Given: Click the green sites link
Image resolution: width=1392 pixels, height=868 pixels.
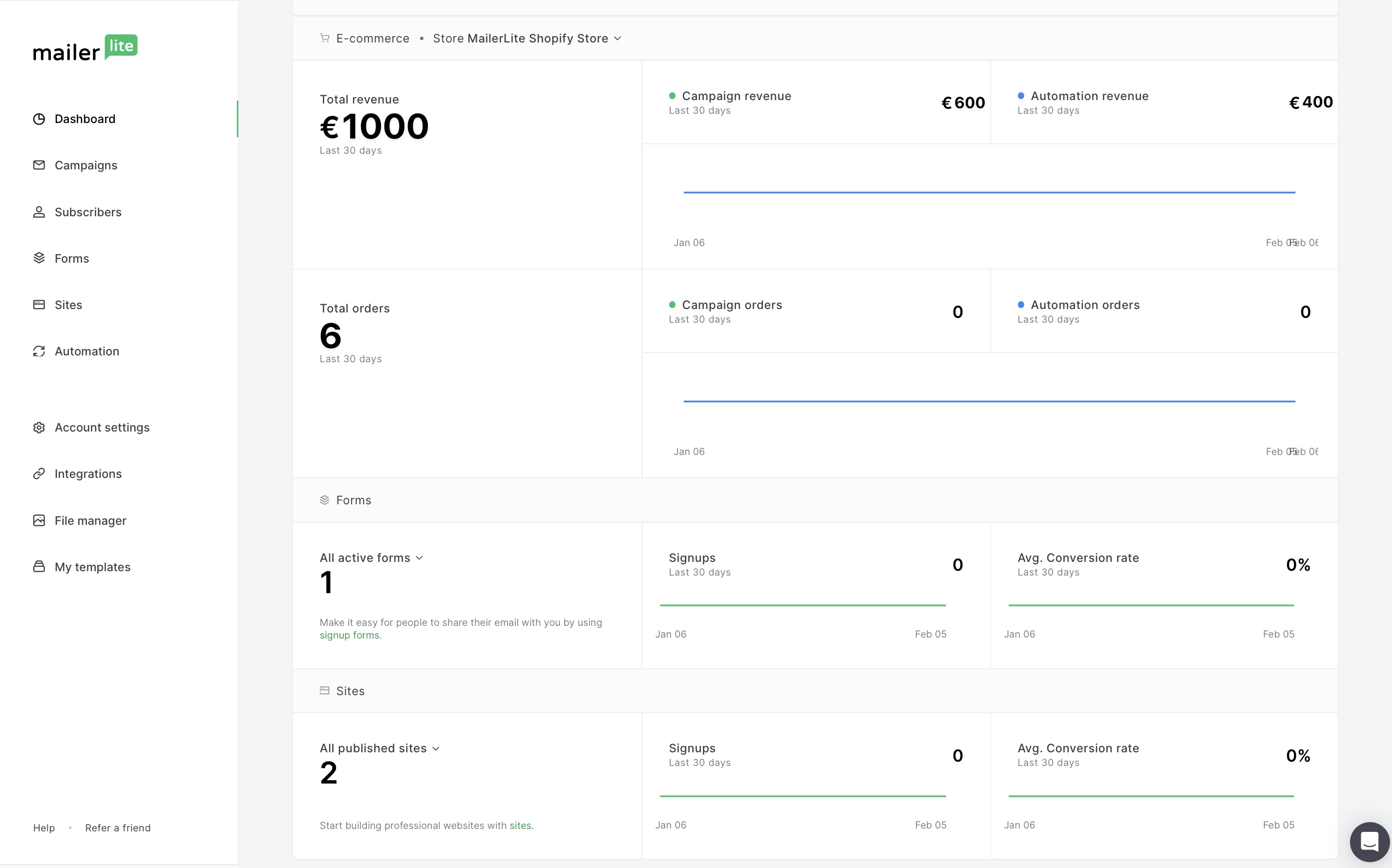Looking at the screenshot, I should (520, 826).
